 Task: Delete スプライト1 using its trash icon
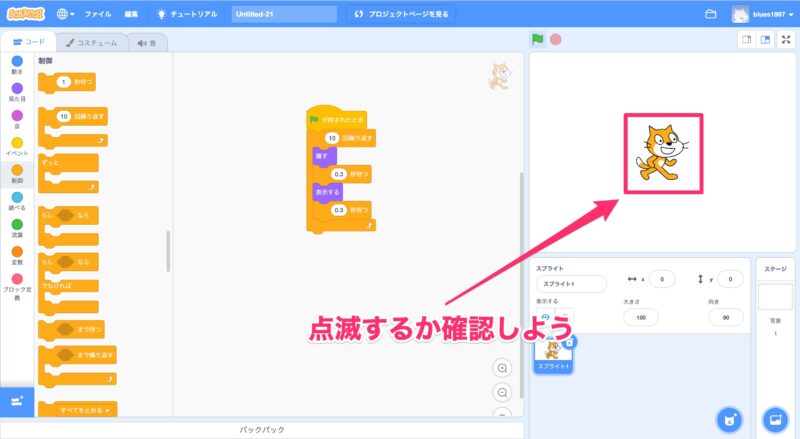[569, 342]
